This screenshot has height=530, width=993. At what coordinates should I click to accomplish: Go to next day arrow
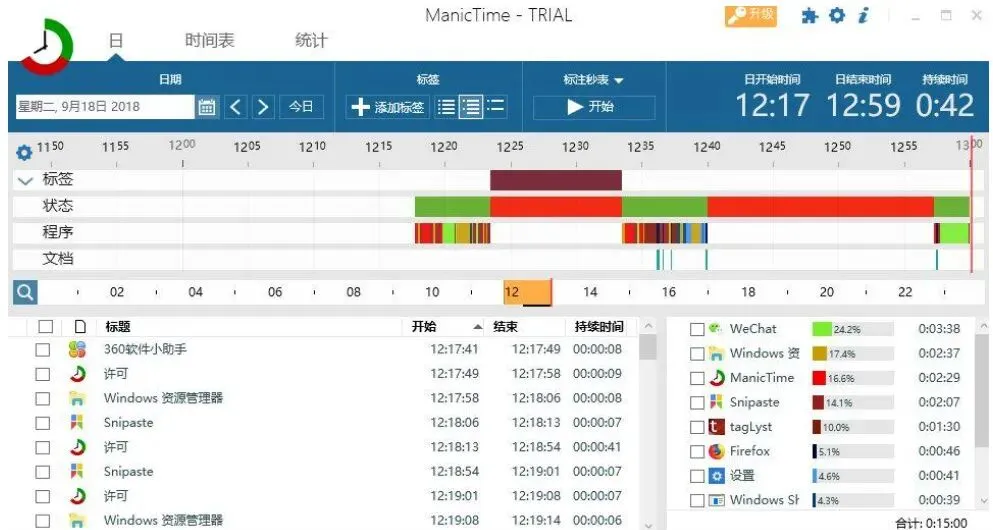coord(263,106)
